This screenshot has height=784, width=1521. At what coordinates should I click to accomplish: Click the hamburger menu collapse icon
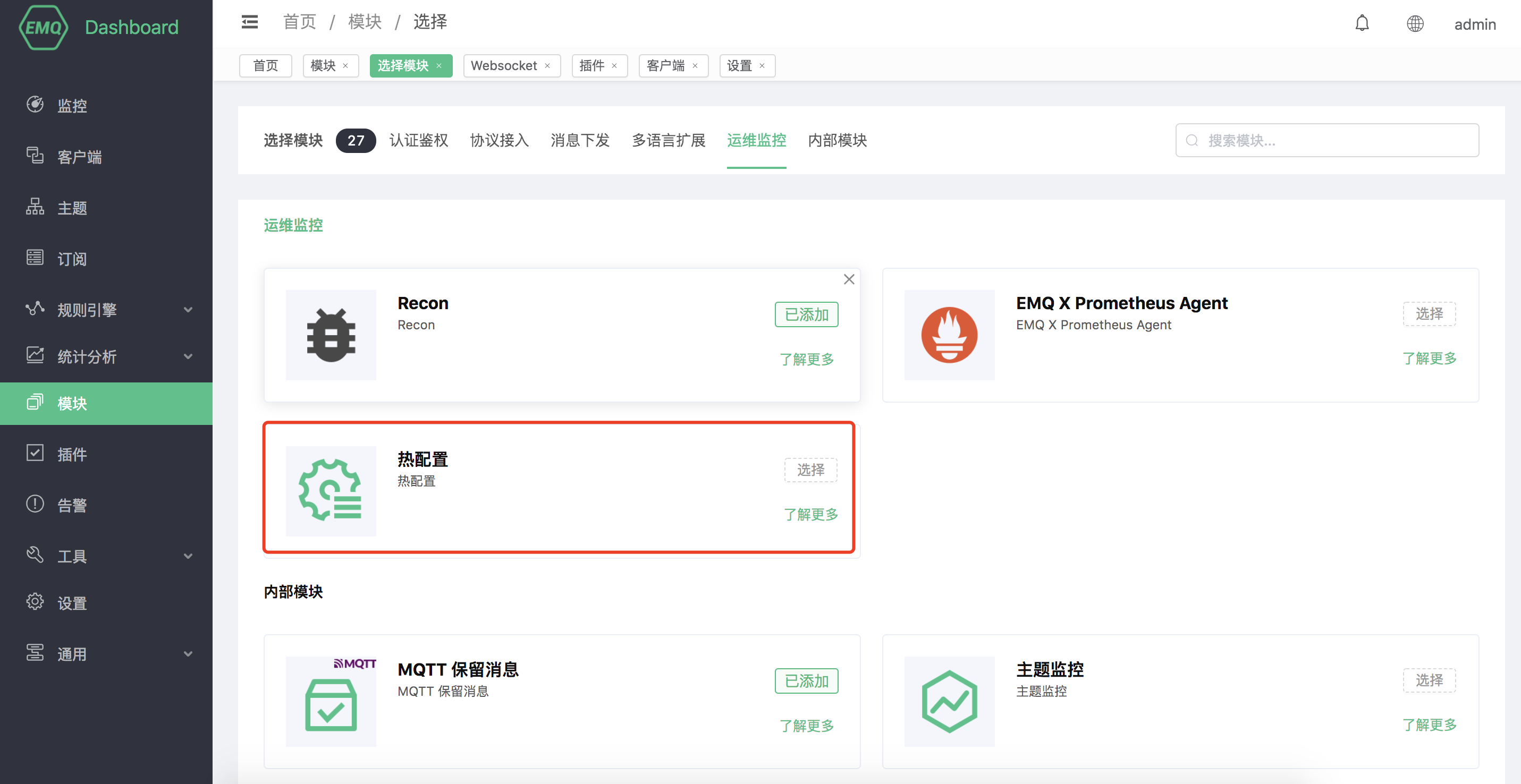click(250, 22)
